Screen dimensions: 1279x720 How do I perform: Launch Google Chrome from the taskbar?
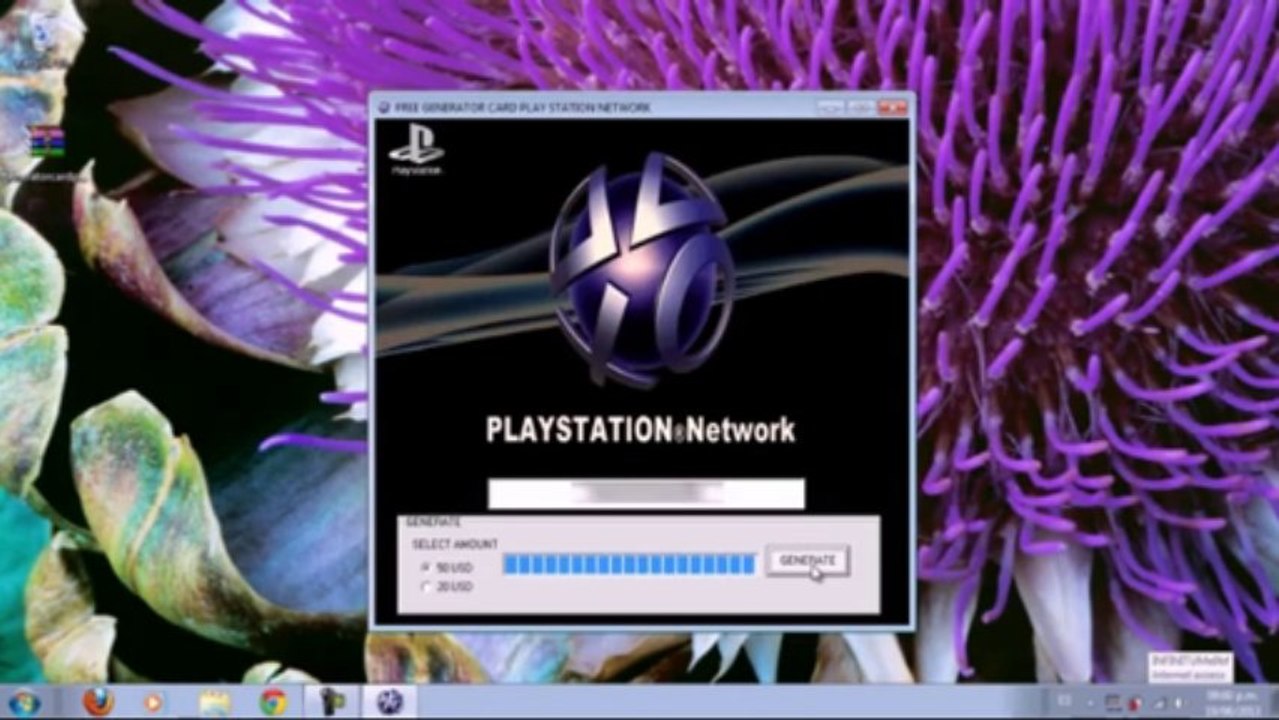point(273,703)
